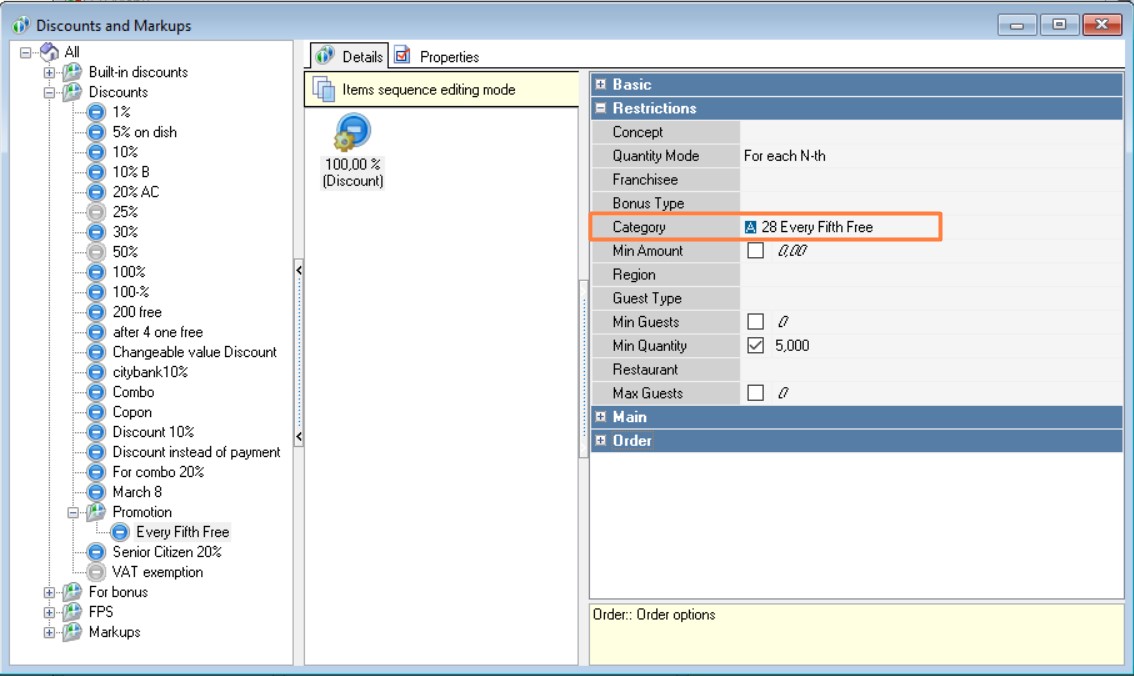Select the VAT exemption icon in tree
Viewport: 1134px width, 676px height.
(x=96, y=572)
